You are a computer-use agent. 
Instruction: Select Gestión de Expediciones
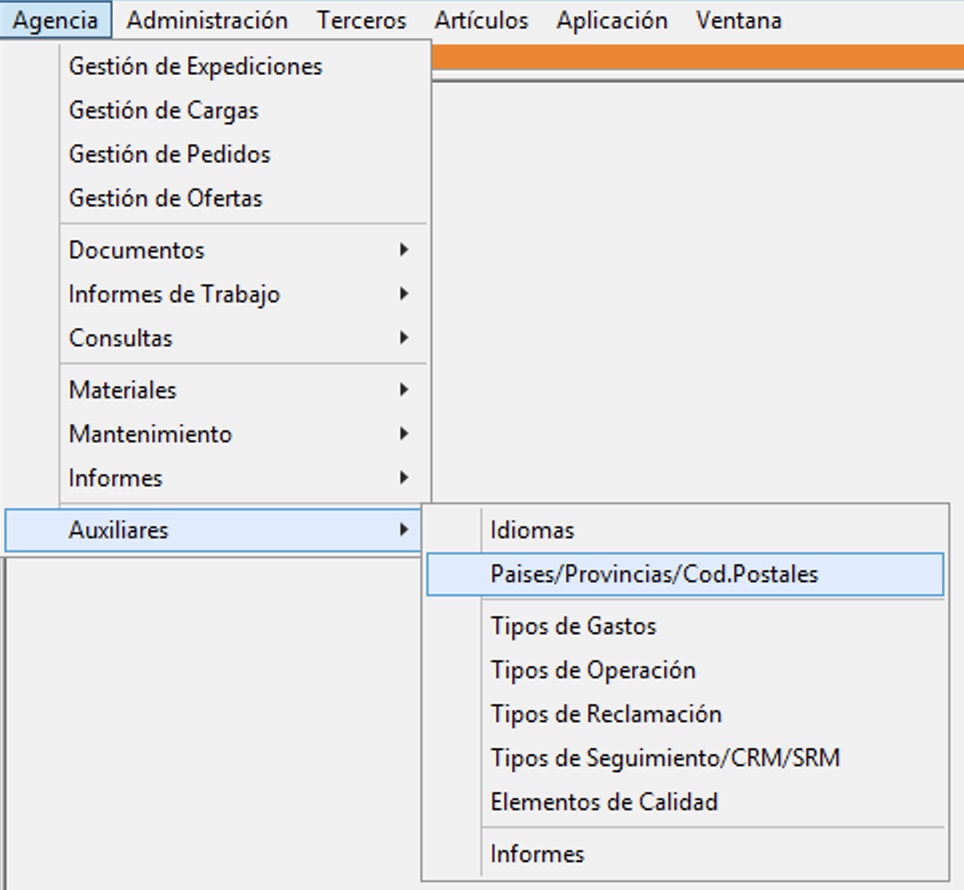tap(196, 67)
